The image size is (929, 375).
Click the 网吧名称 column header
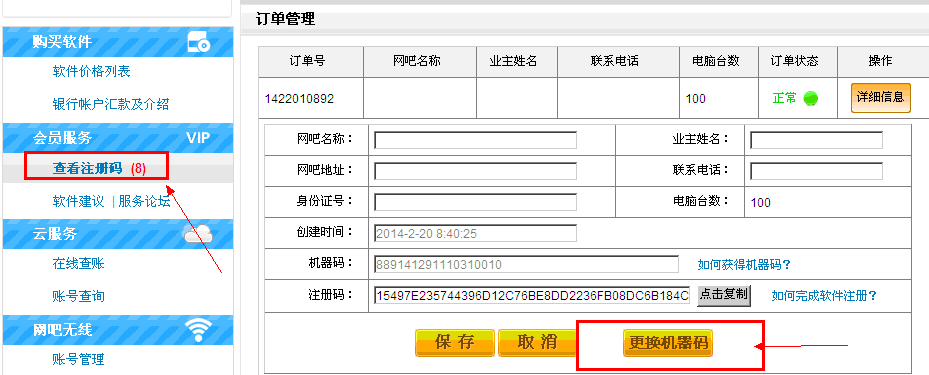click(417, 61)
